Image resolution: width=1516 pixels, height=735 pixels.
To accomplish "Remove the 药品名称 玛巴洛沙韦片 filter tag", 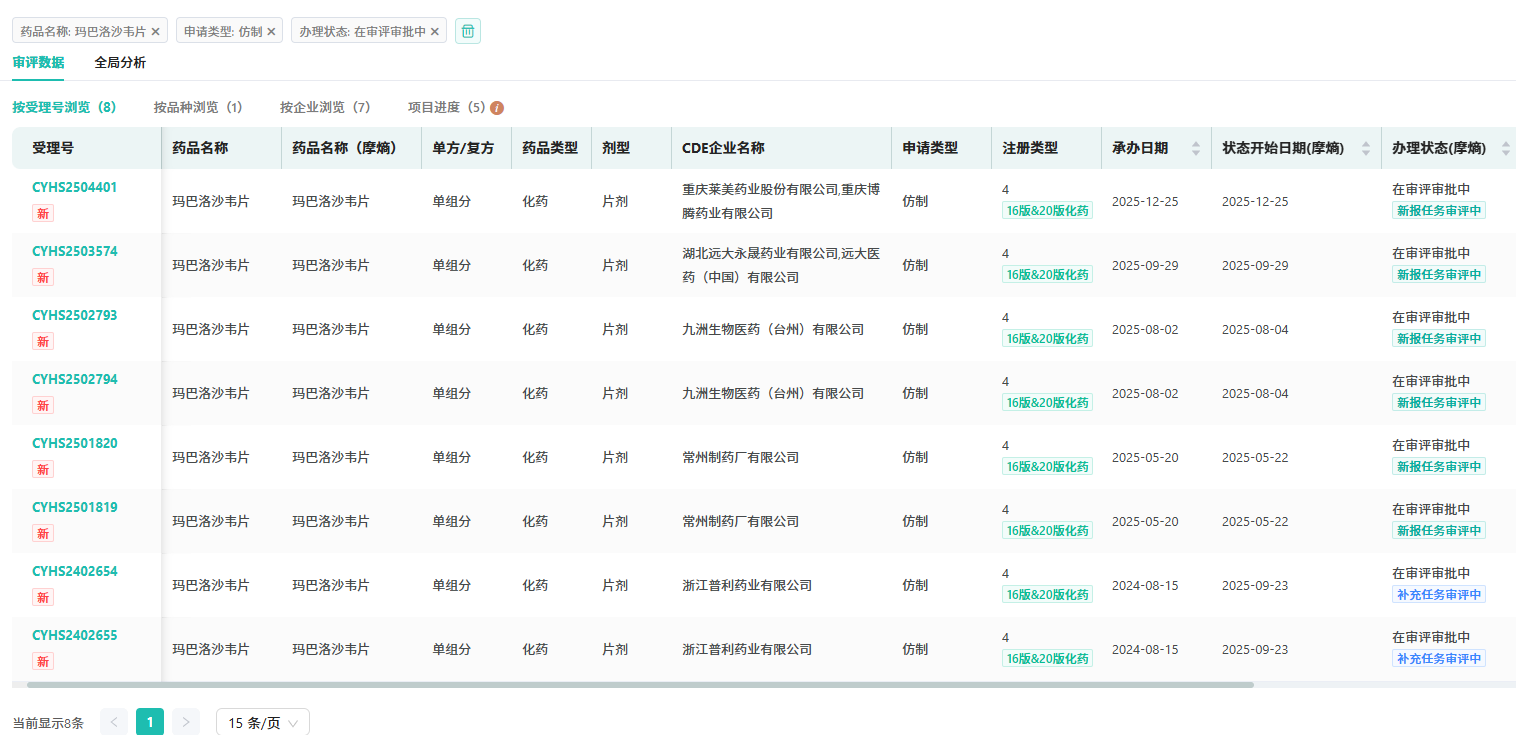I will click(155, 32).
